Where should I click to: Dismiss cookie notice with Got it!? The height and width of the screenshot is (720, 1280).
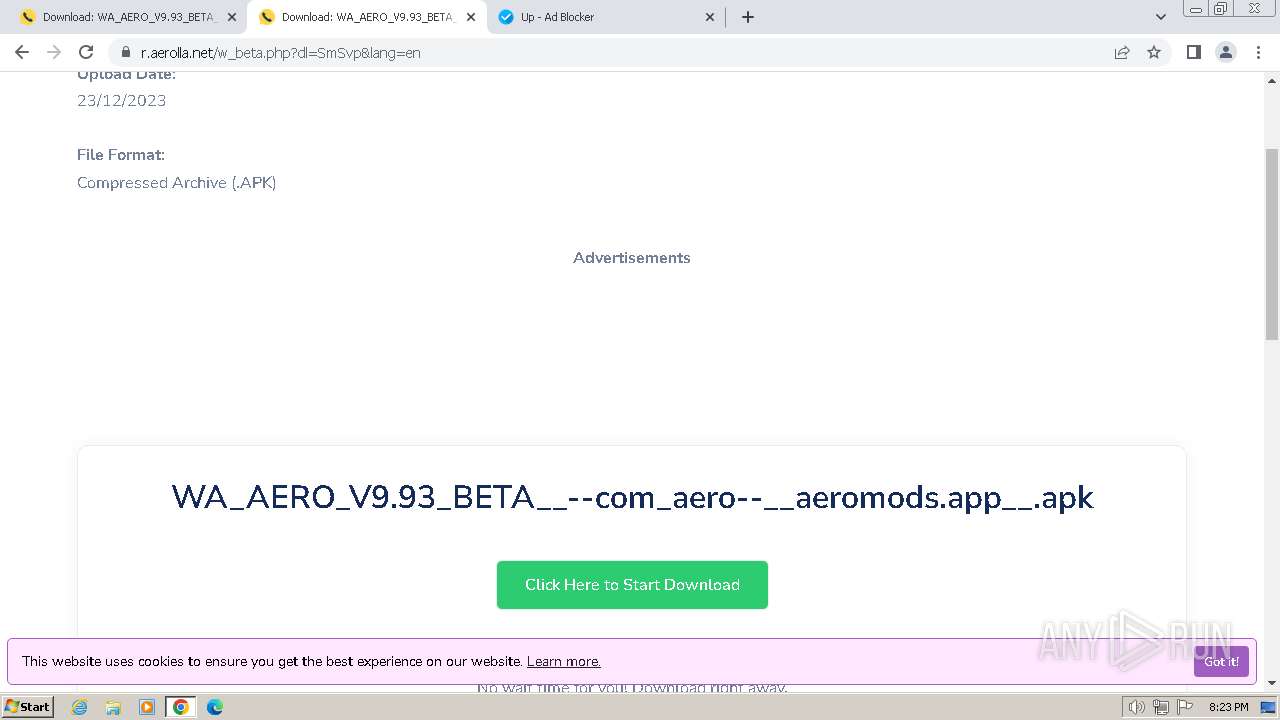1221,662
